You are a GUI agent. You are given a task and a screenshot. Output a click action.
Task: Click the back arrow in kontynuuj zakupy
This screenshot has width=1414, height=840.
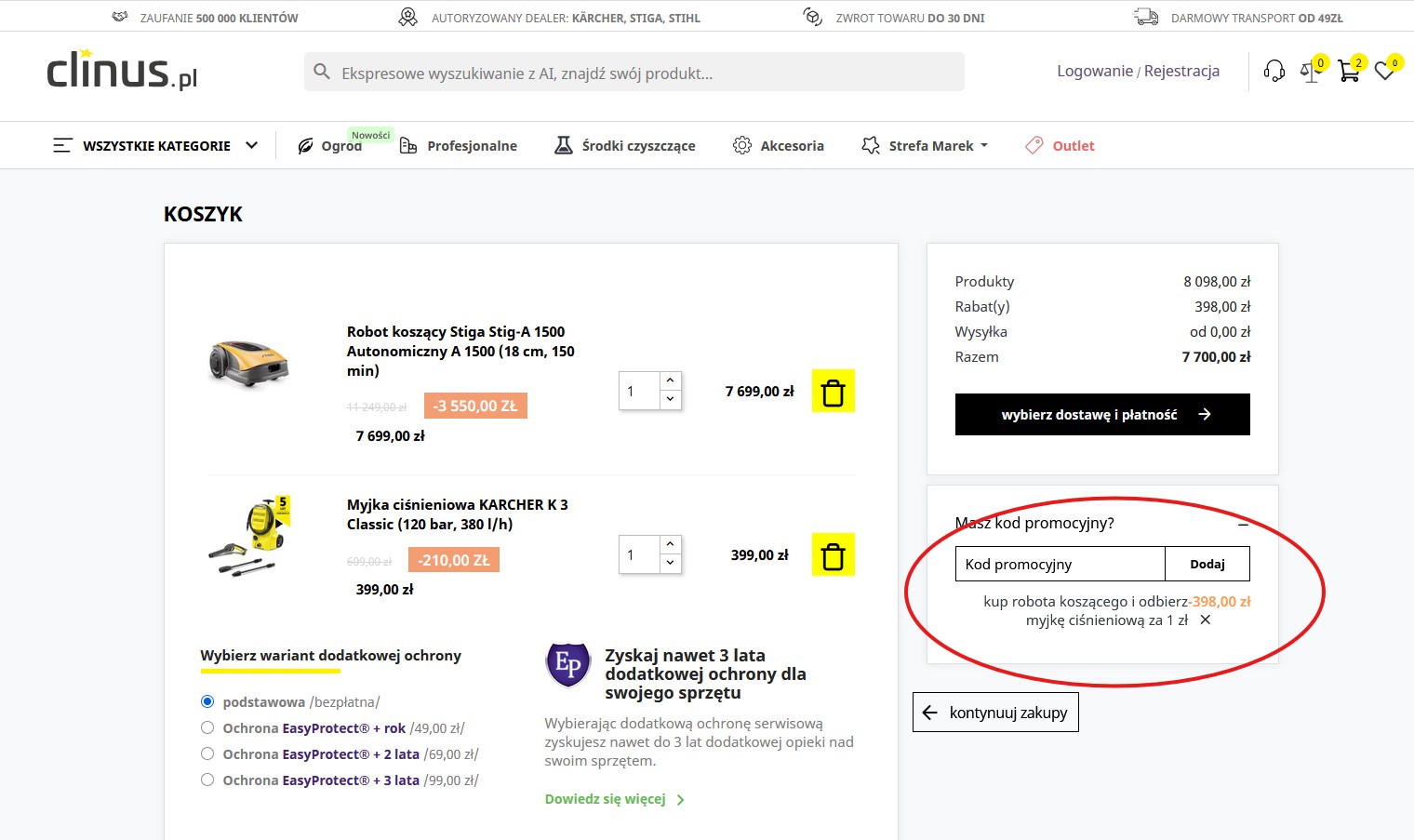click(x=930, y=713)
